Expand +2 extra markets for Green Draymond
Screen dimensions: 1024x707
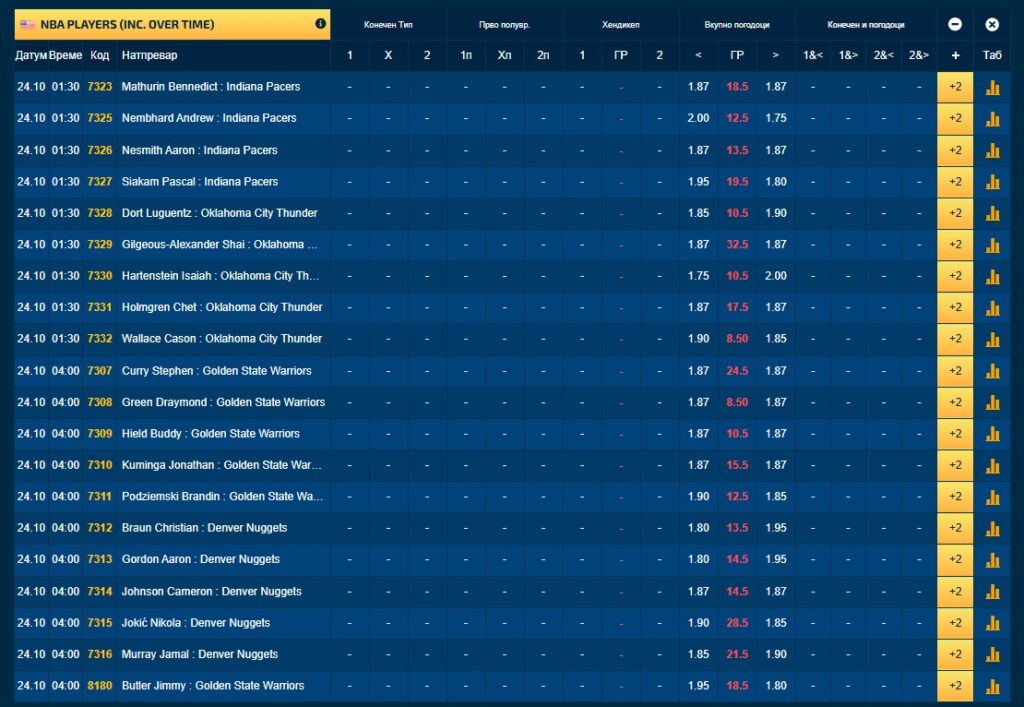click(x=955, y=402)
